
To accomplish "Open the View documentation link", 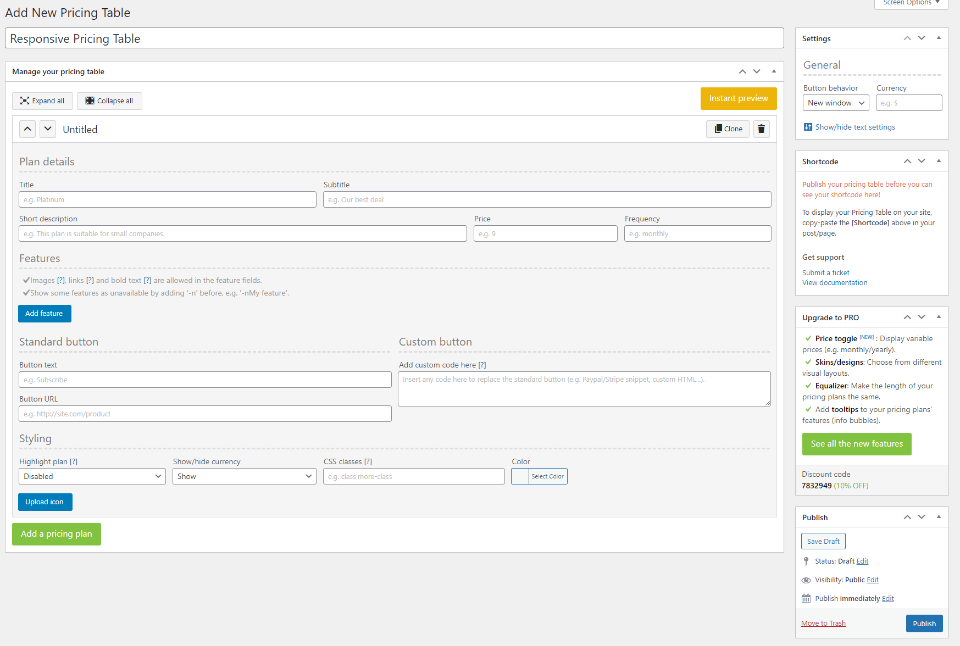I will point(834,283).
